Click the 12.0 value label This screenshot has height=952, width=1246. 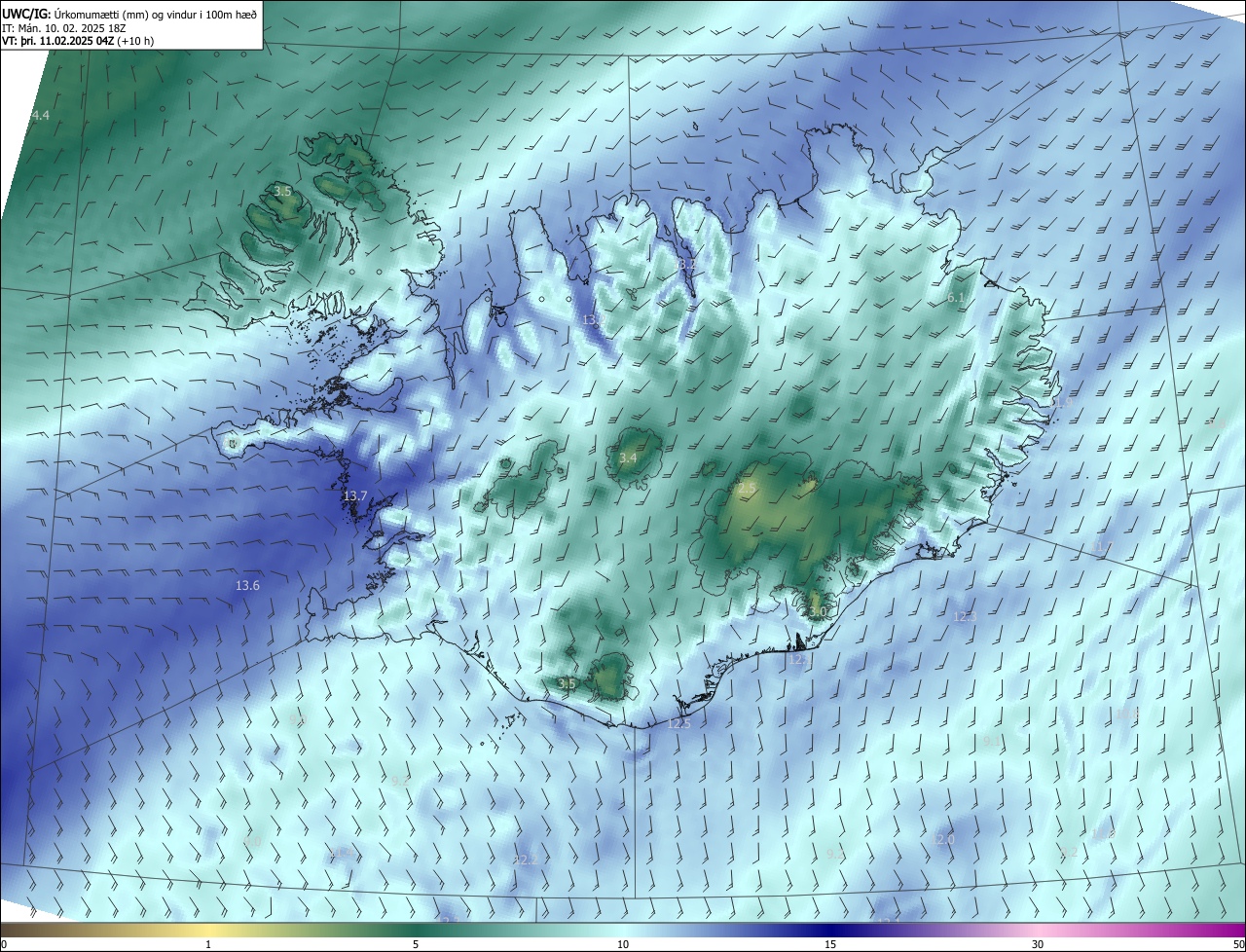point(942,839)
